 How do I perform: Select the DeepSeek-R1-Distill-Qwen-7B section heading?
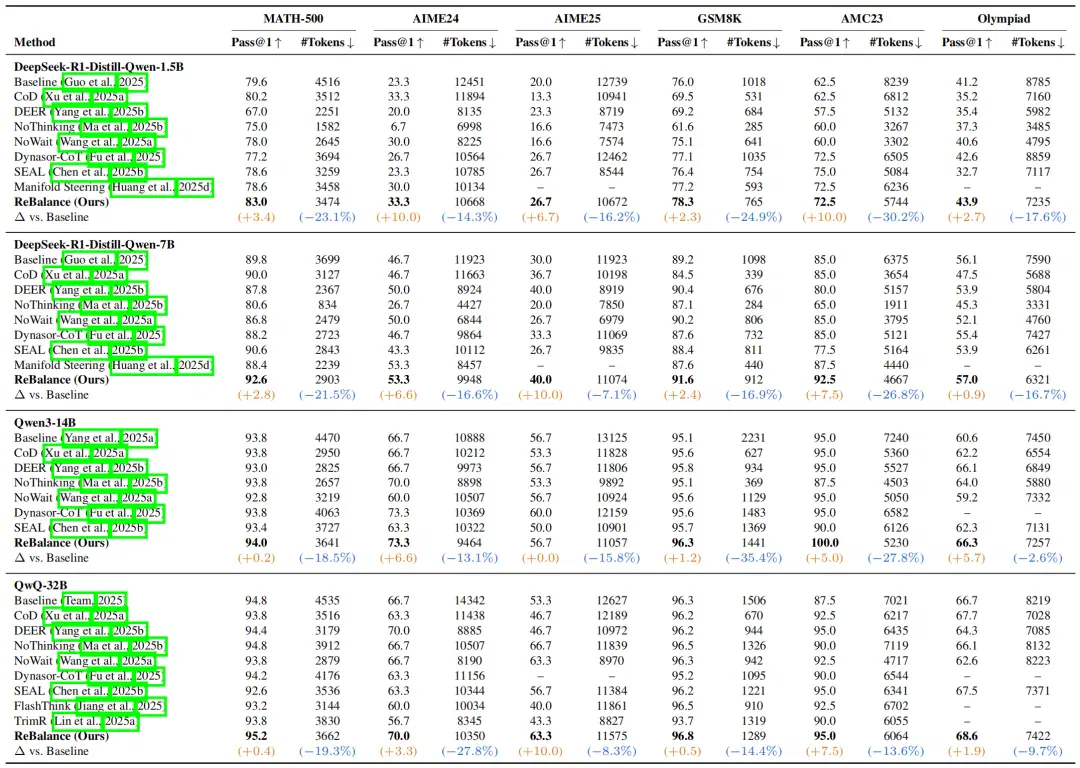94,245
